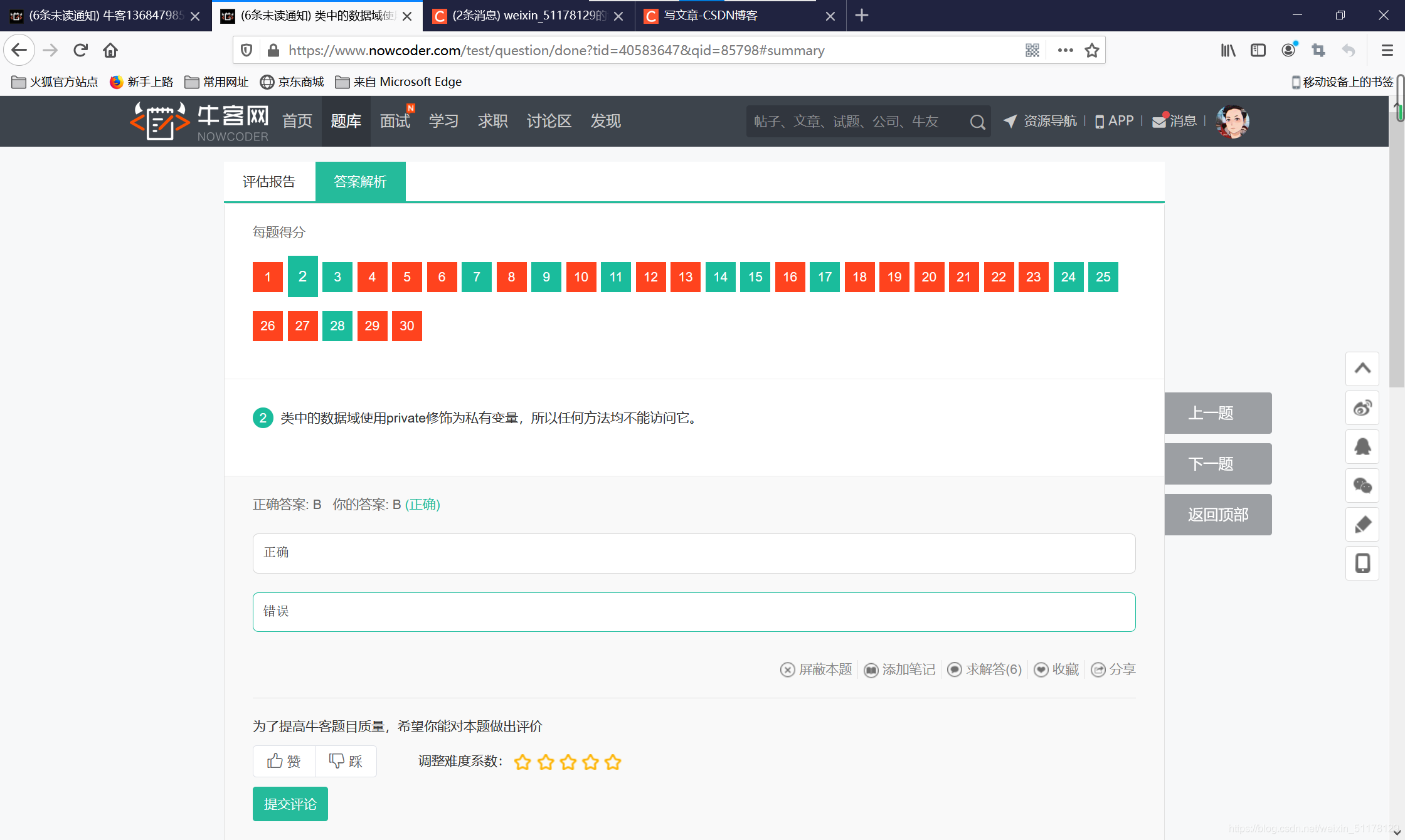Jump to question 14 score box
This screenshot has width=1405, height=840.
(721, 277)
